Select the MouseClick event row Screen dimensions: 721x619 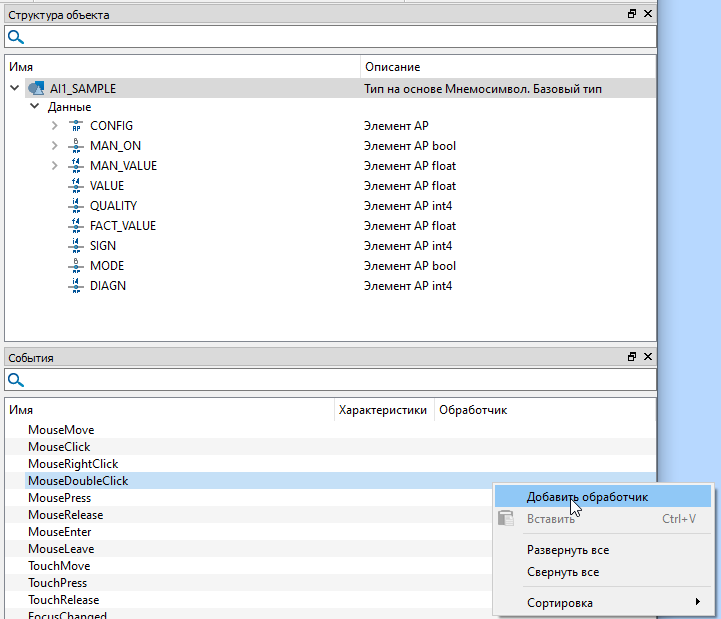coord(59,447)
